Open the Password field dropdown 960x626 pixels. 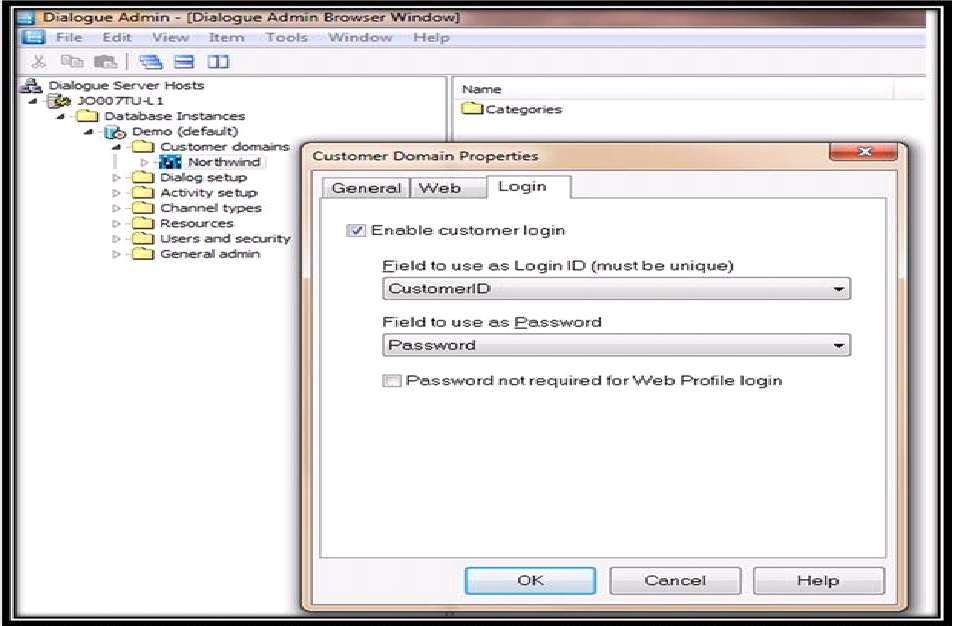coord(838,346)
